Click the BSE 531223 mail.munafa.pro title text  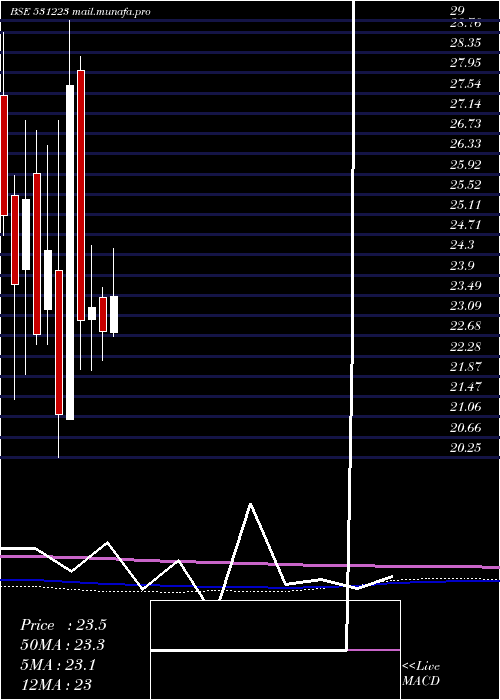click(80, 12)
